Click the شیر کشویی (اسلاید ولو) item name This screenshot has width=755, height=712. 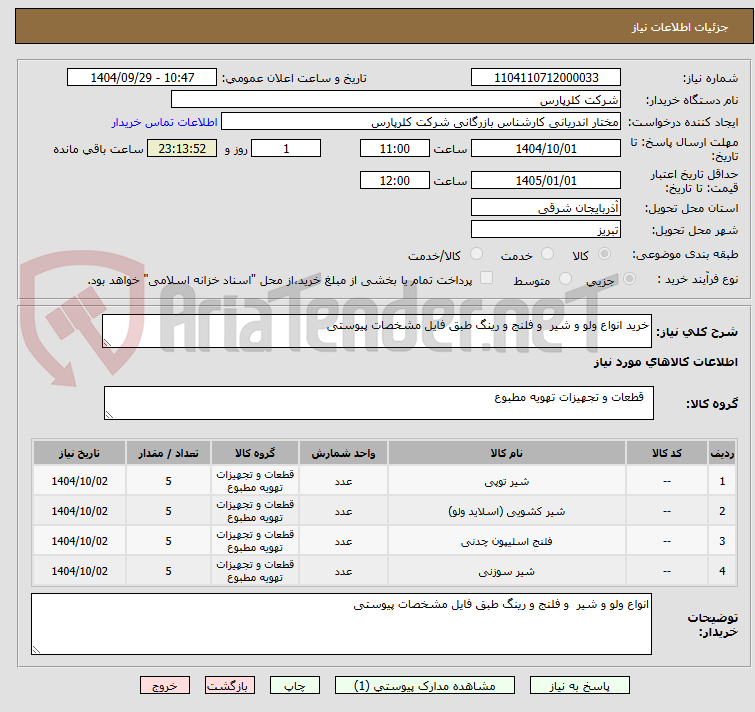point(507,511)
